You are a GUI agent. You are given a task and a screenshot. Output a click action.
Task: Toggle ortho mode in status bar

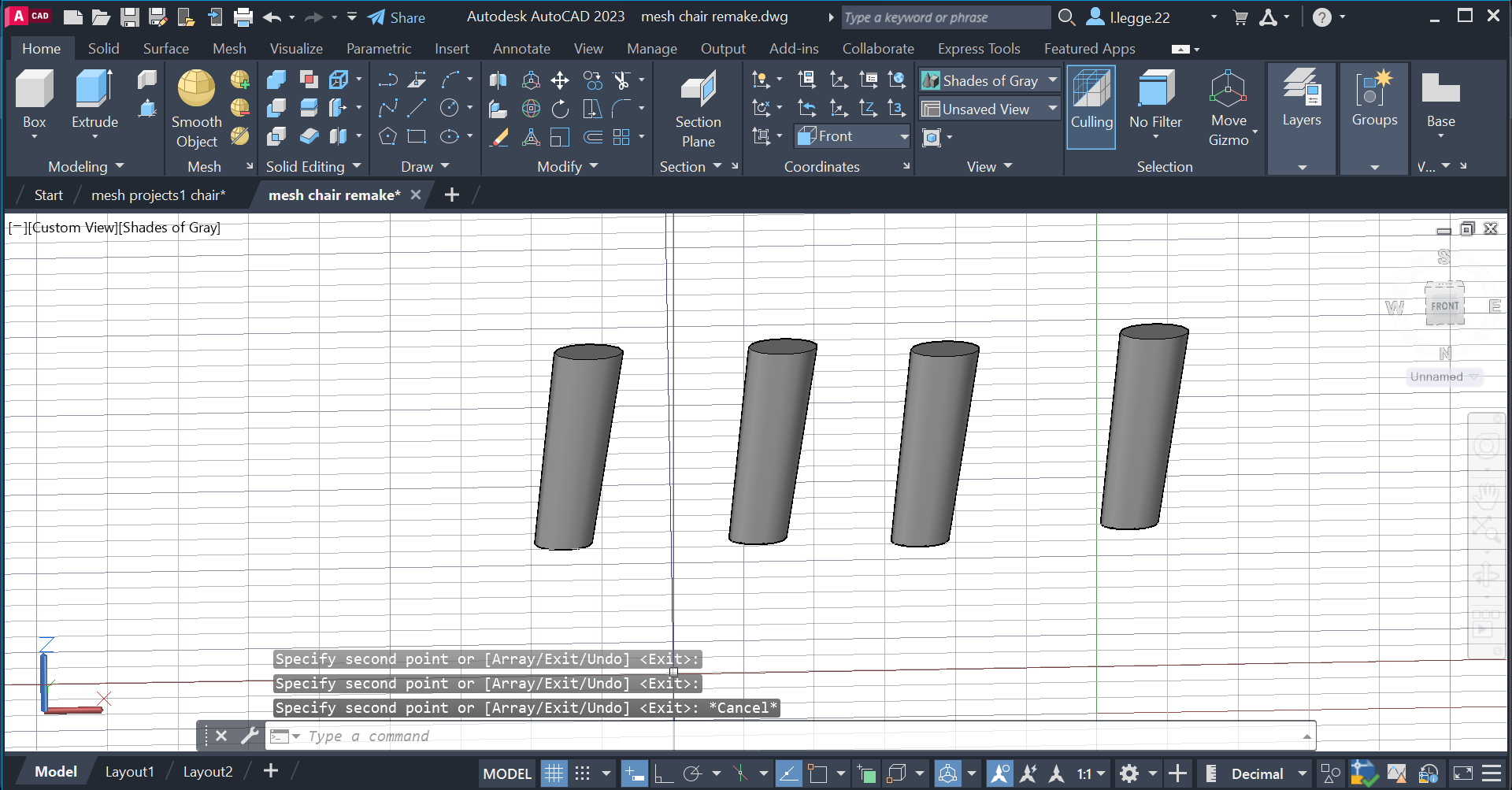tap(663, 773)
